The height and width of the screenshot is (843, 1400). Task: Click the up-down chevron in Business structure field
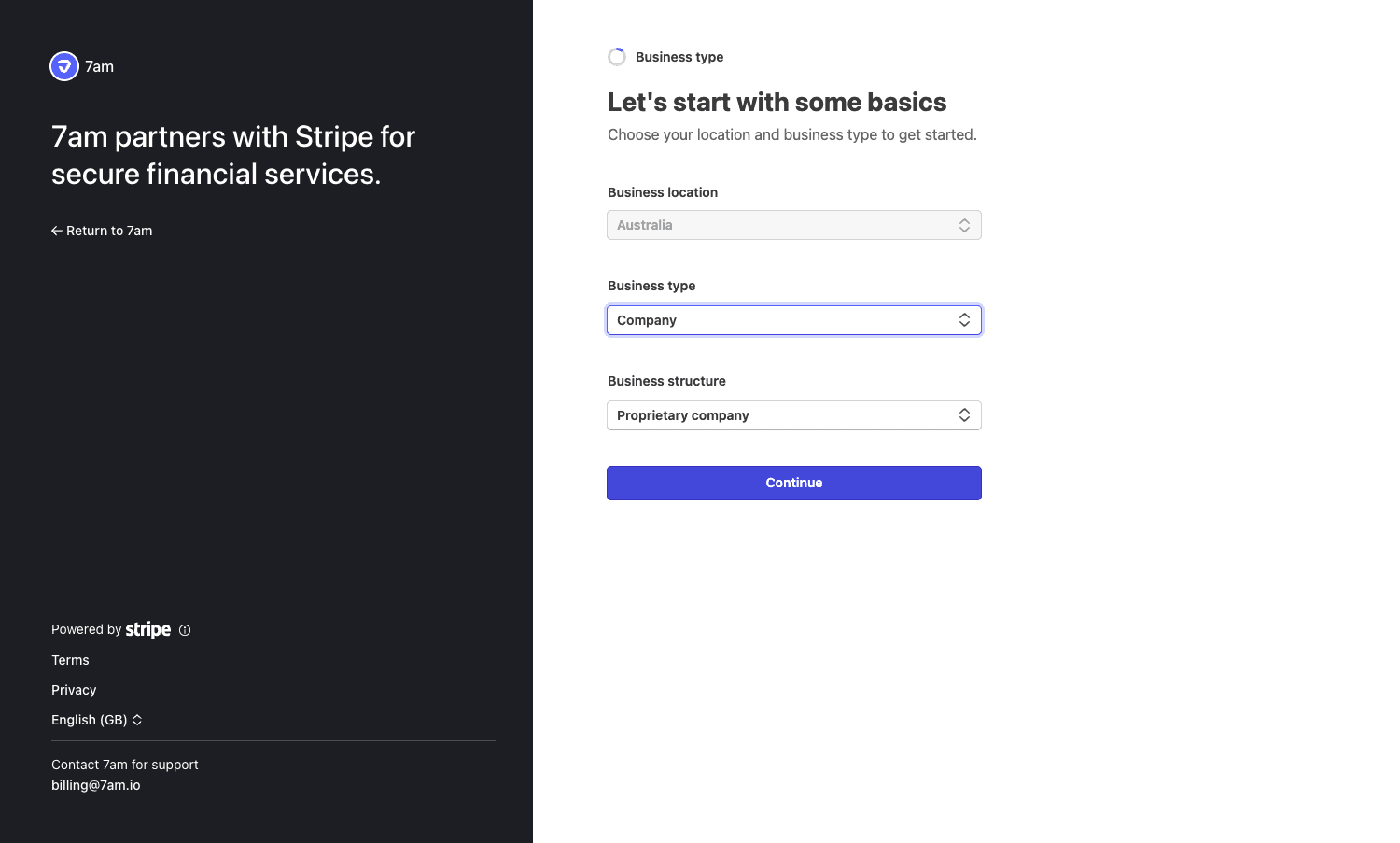(964, 415)
